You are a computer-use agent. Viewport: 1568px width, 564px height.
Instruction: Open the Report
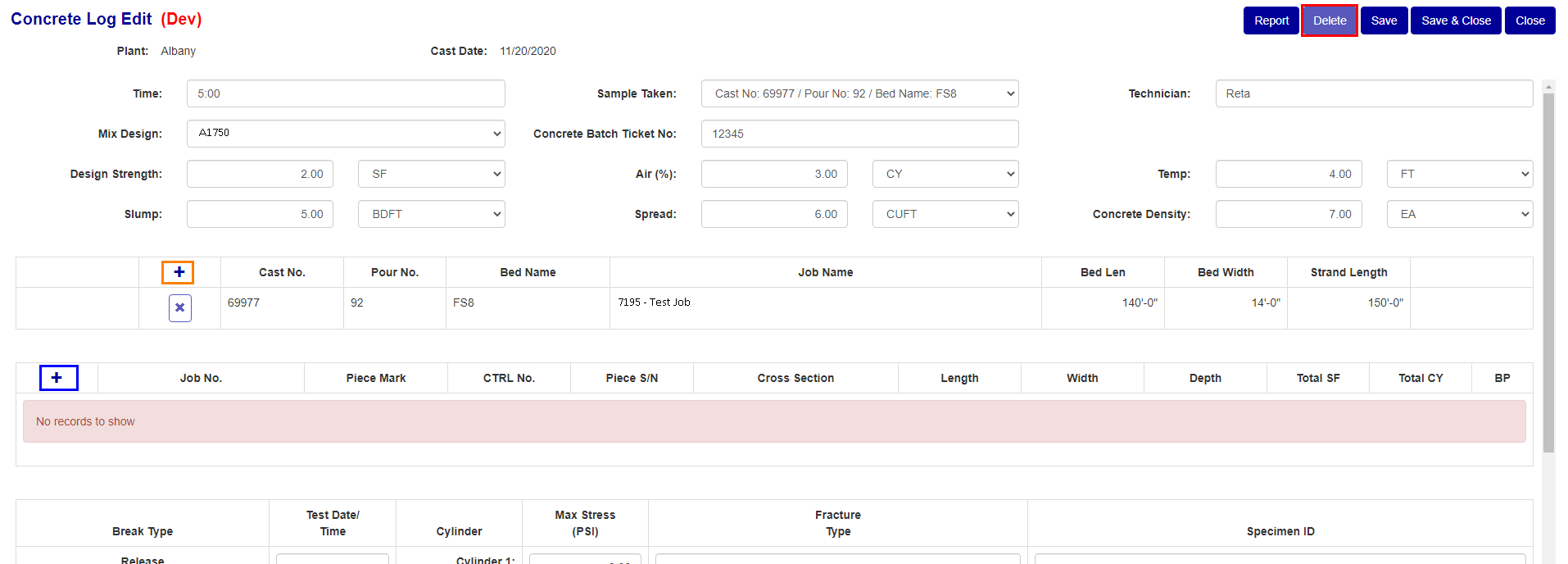tap(1271, 20)
